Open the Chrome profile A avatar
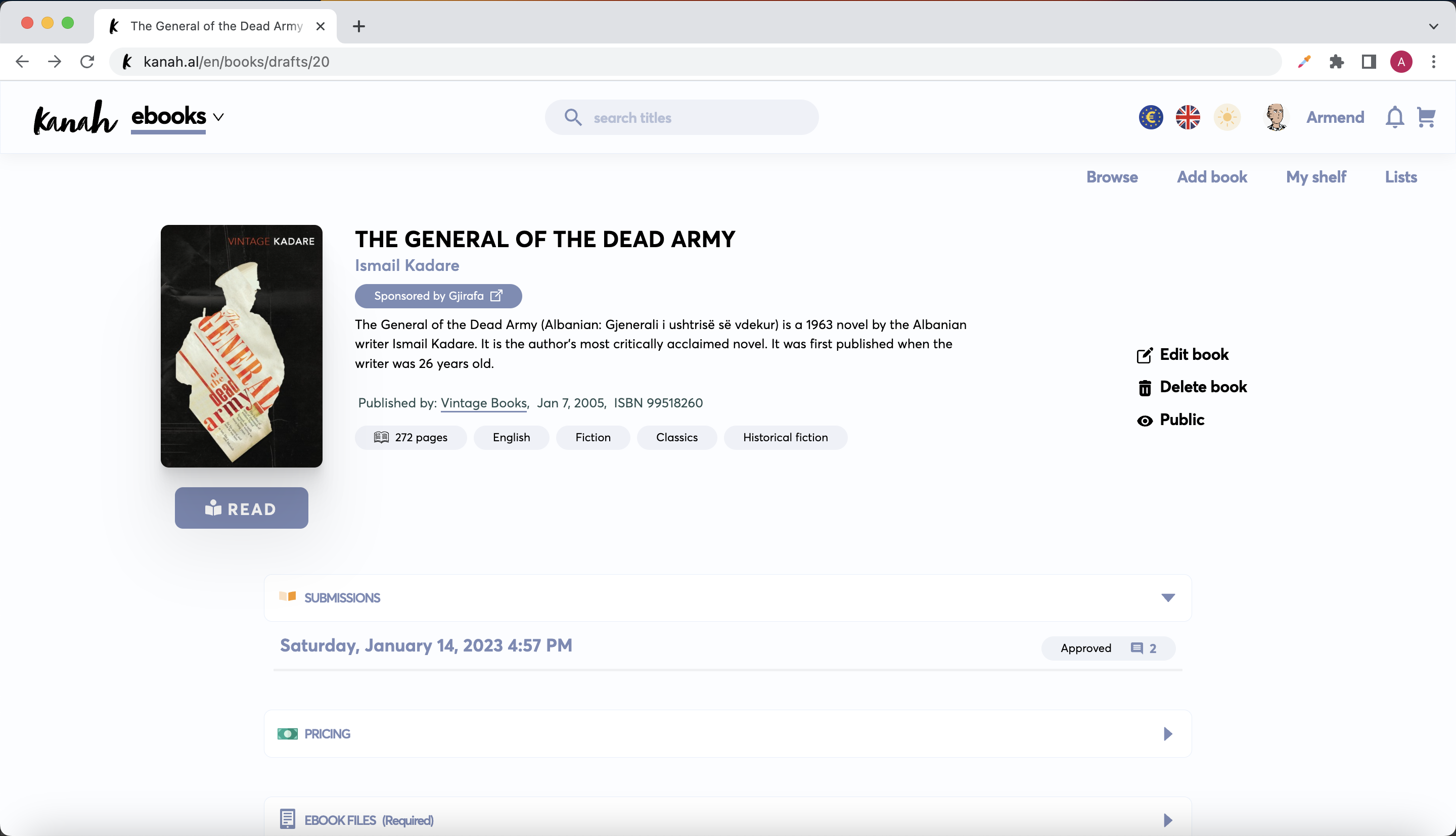Screen dimensions: 1456x836 pos(1401,62)
